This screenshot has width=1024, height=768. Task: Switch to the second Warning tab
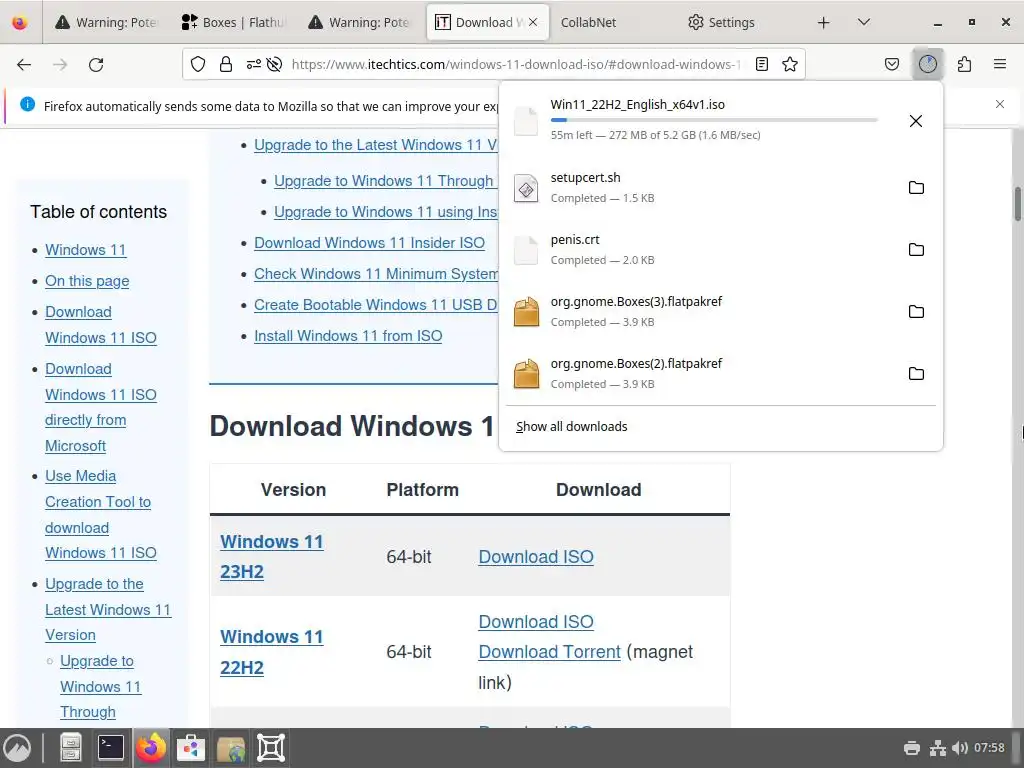(360, 22)
